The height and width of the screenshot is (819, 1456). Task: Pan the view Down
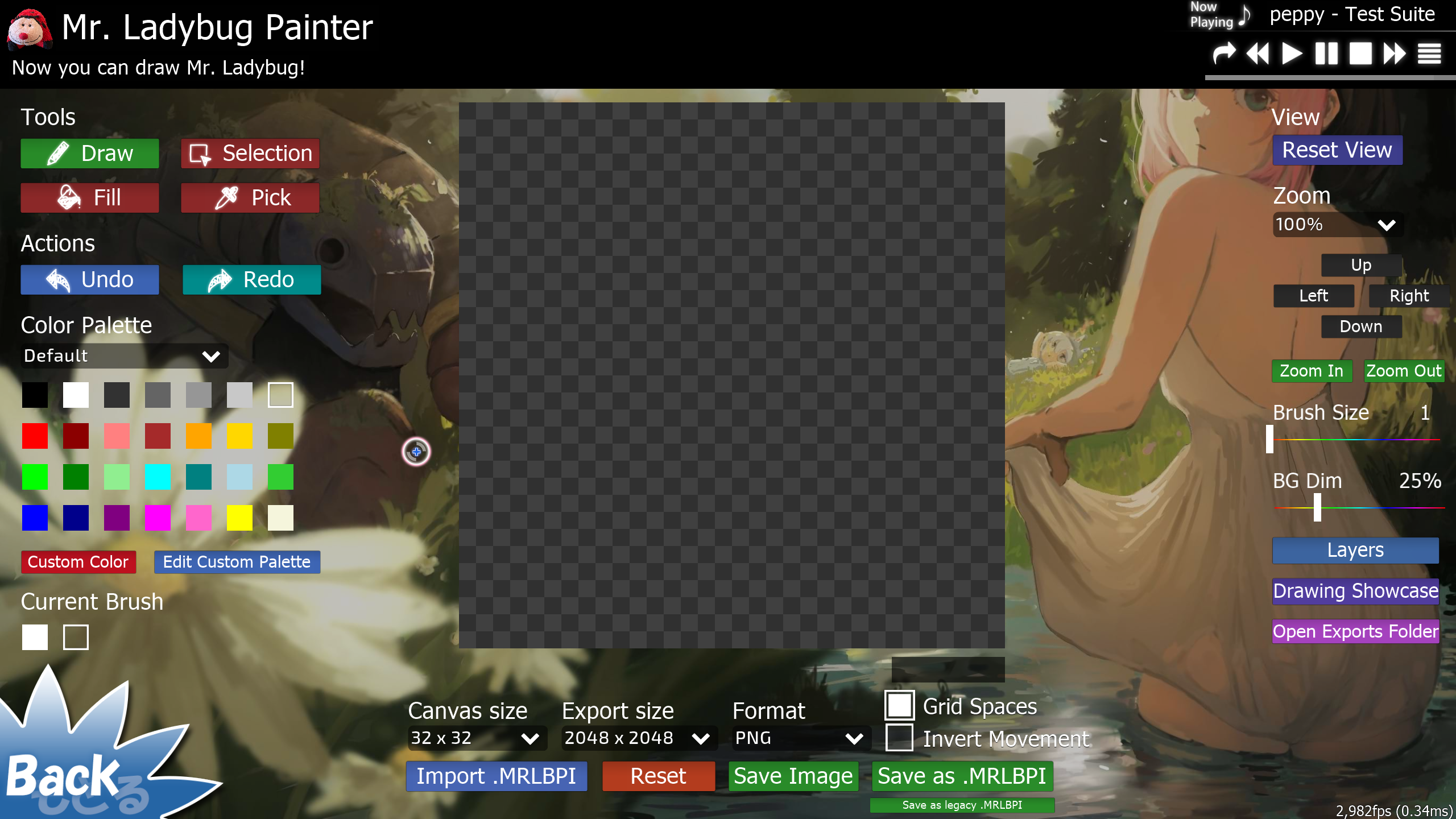click(x=1362, y=326)
